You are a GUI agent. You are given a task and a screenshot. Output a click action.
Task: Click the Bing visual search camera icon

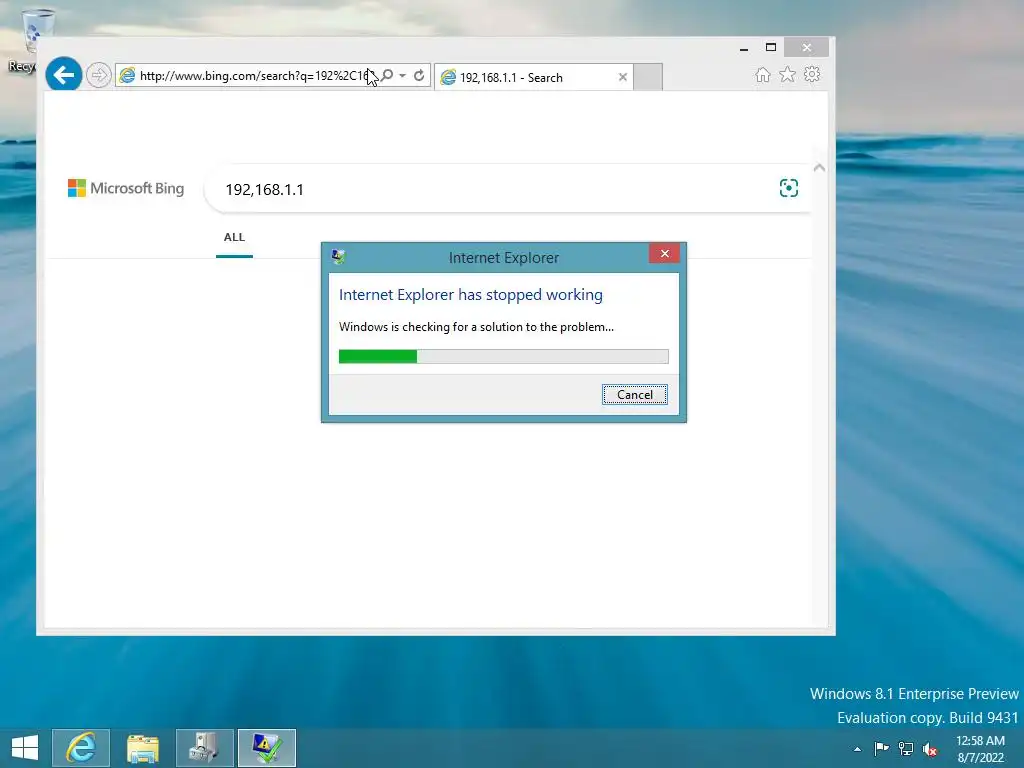(x=789, y=188)
